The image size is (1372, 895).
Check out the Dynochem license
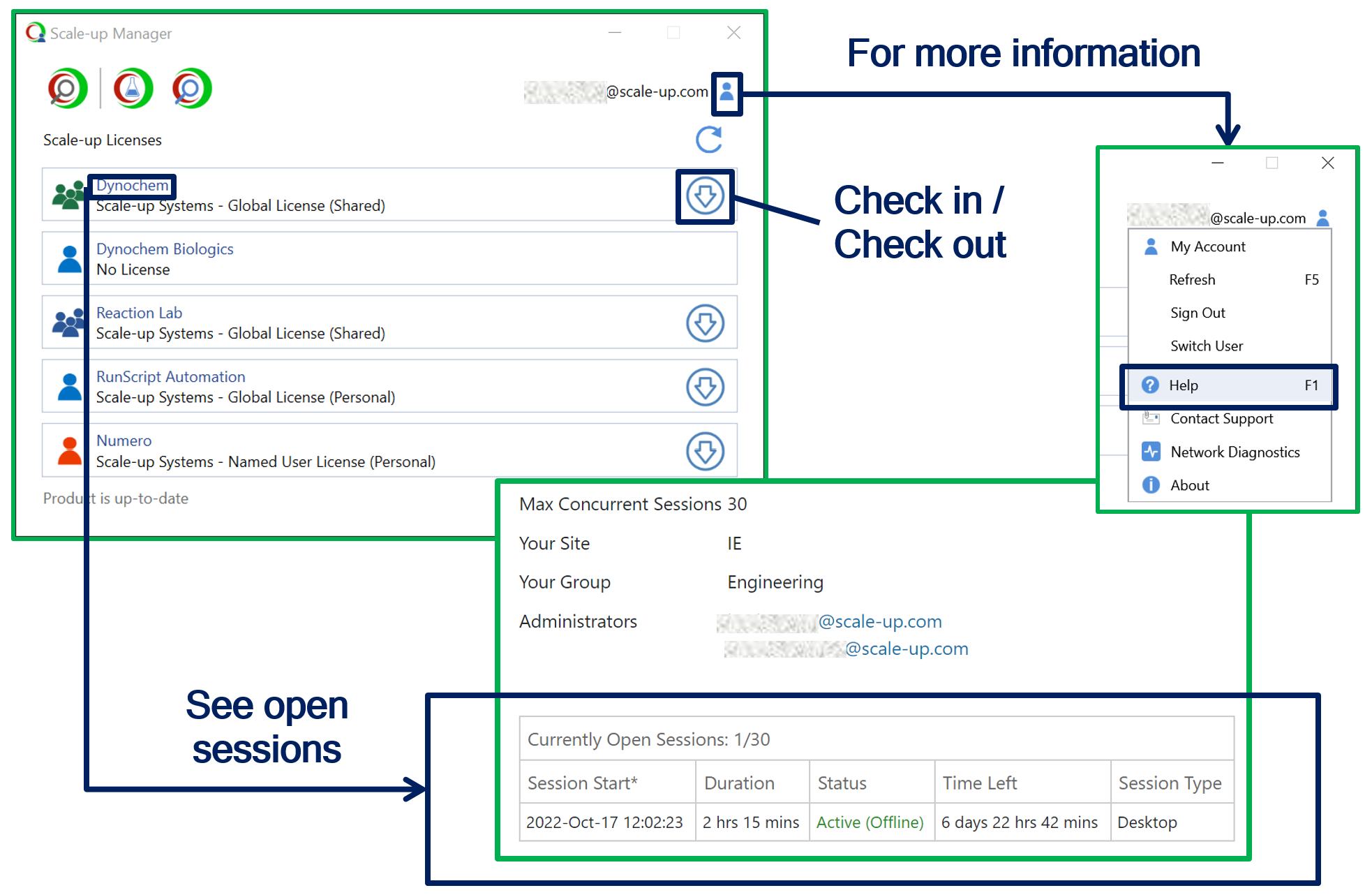(705, 196)
